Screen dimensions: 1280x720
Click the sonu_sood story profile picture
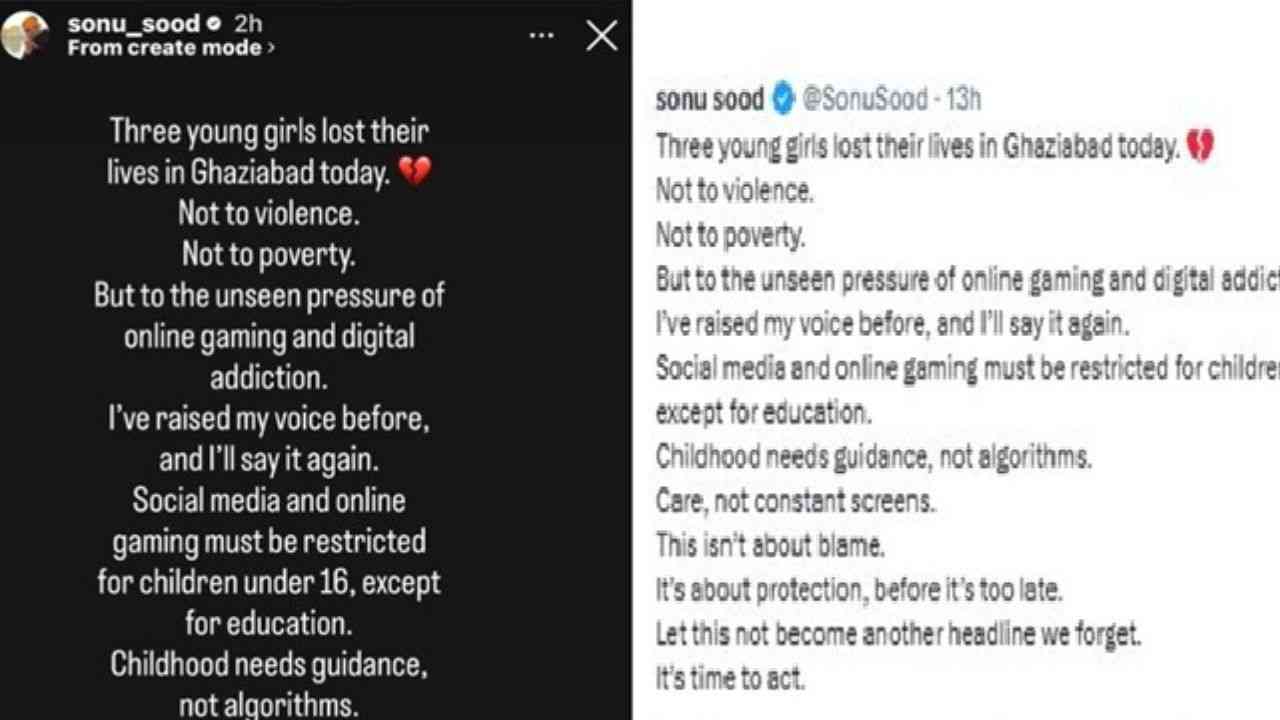click(24, 35)
